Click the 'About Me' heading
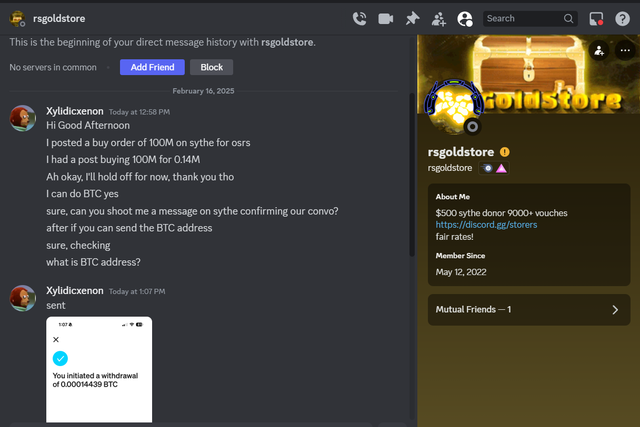This screenshot has width=640, height=427. pos(453,197)
